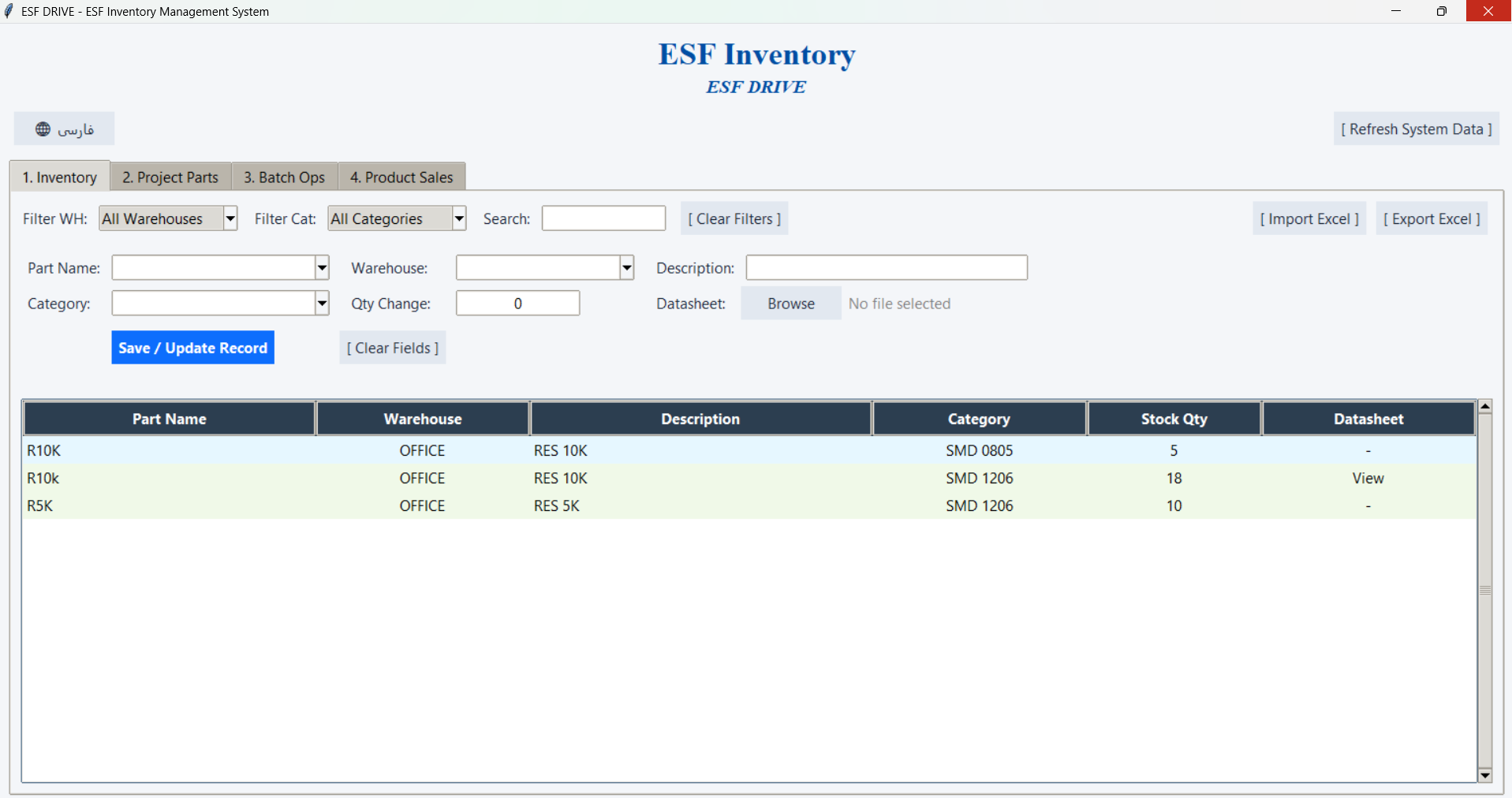The height and width of the screenshot is (798, 1512).
Task: Open the Category combo box arrow
Action: point(322,303)
